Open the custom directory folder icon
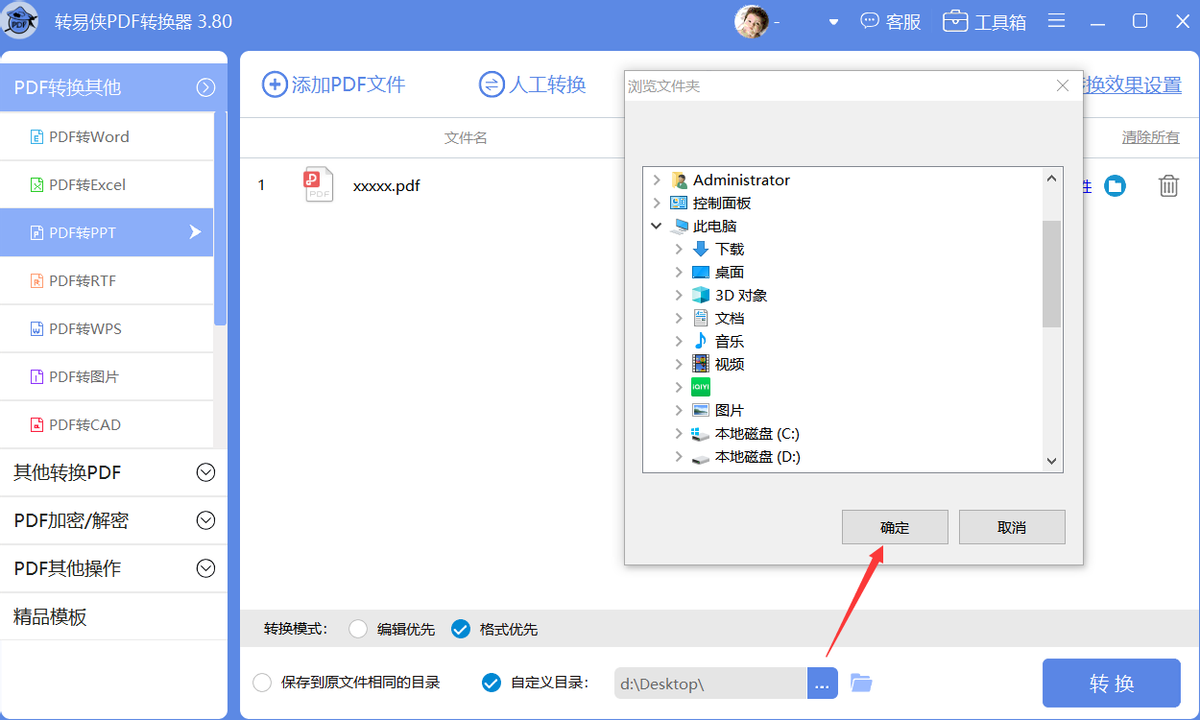The height and width of the screenshot is (720, 1200). coord(861,683)
